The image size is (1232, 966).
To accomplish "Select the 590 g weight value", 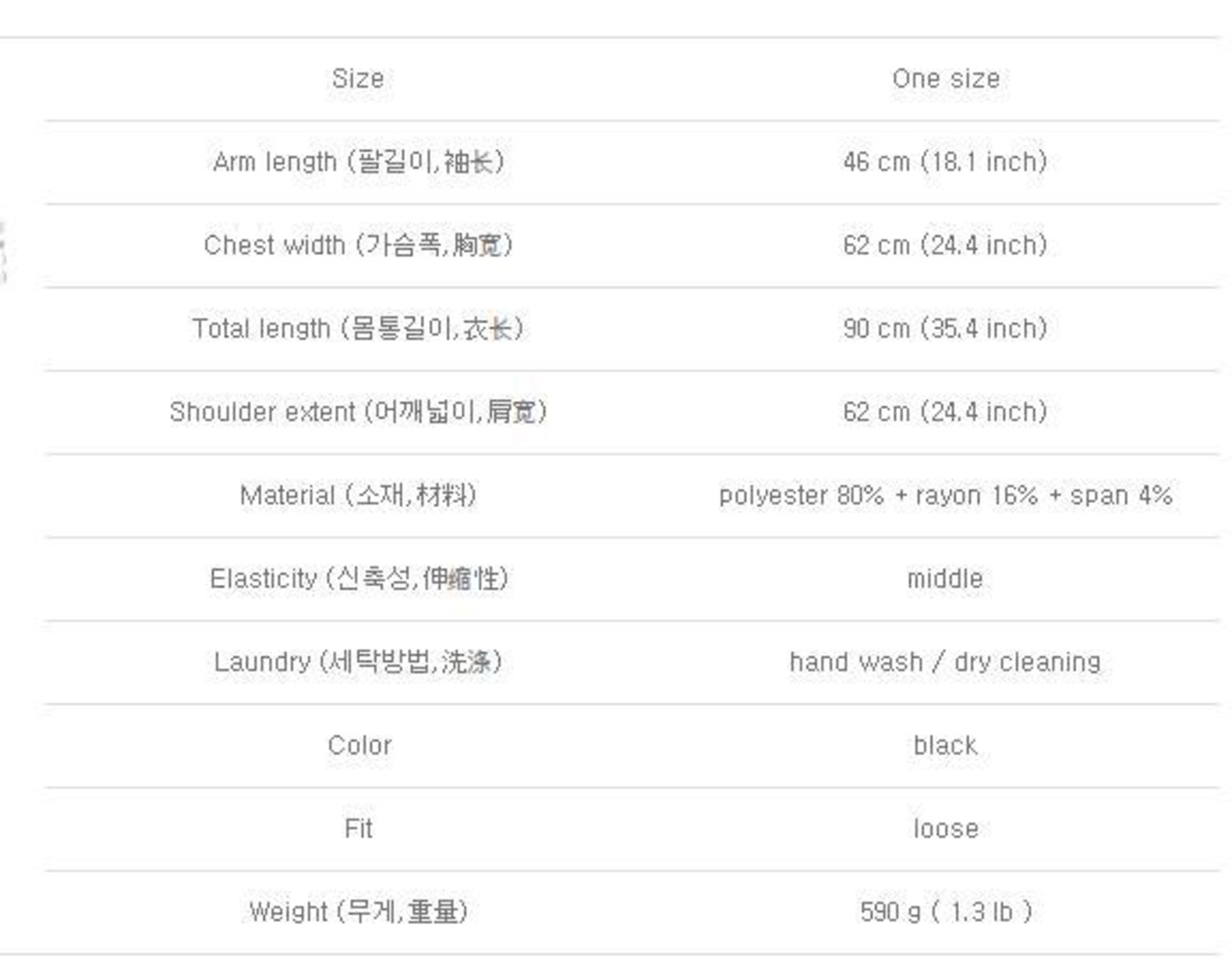I will click(945, 911).
